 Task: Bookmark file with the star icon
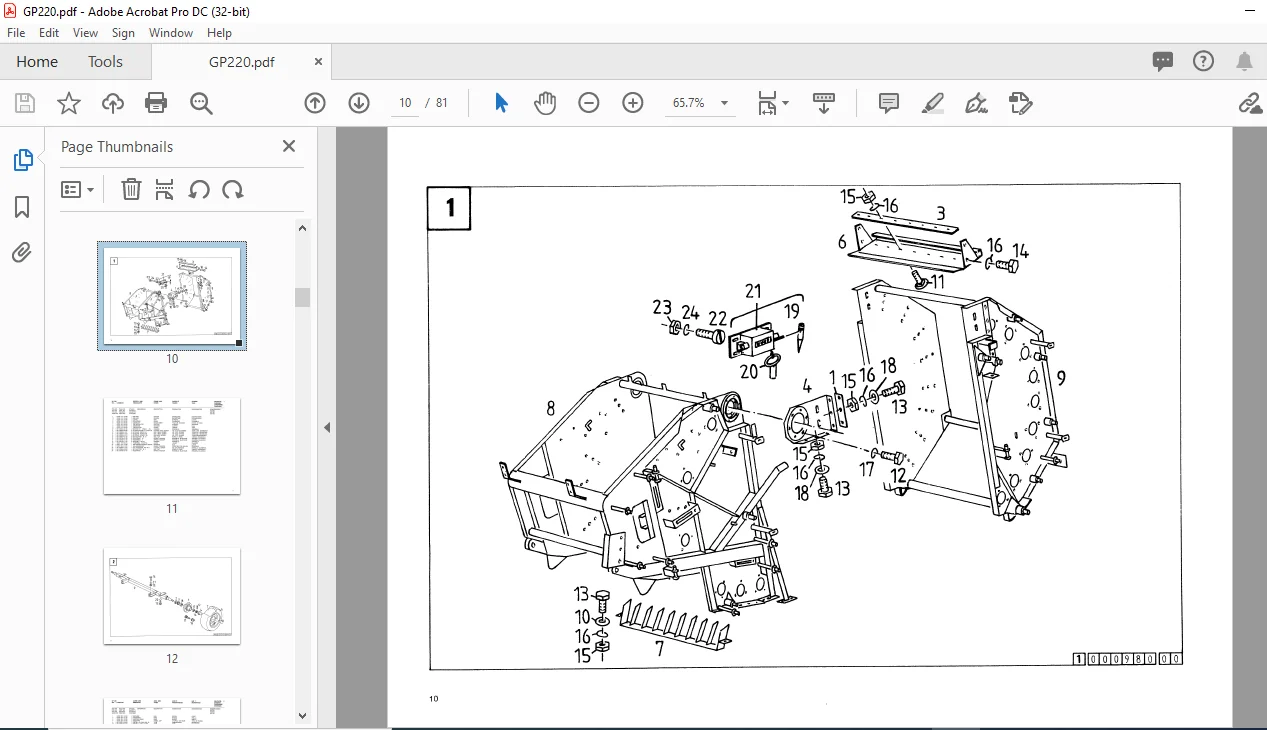point(68,103)
